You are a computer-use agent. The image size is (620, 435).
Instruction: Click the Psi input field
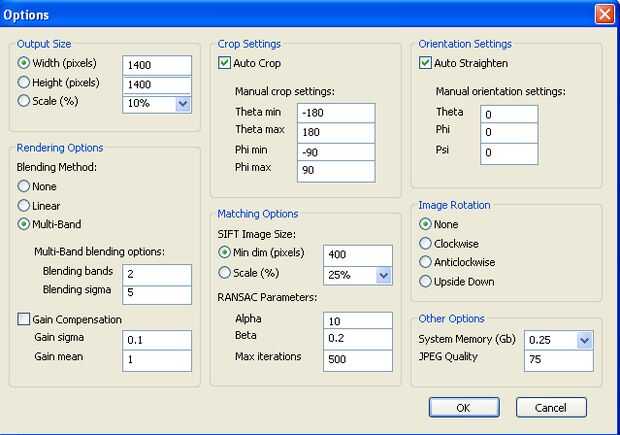point(509,153)
